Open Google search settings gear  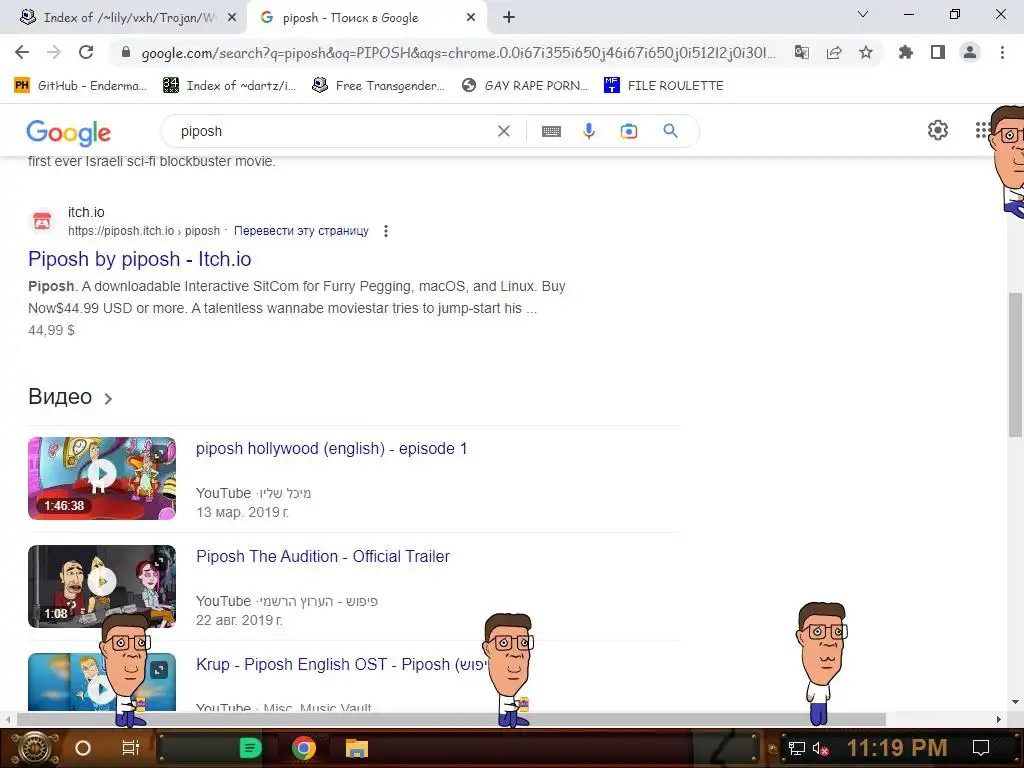pos(938,130)
